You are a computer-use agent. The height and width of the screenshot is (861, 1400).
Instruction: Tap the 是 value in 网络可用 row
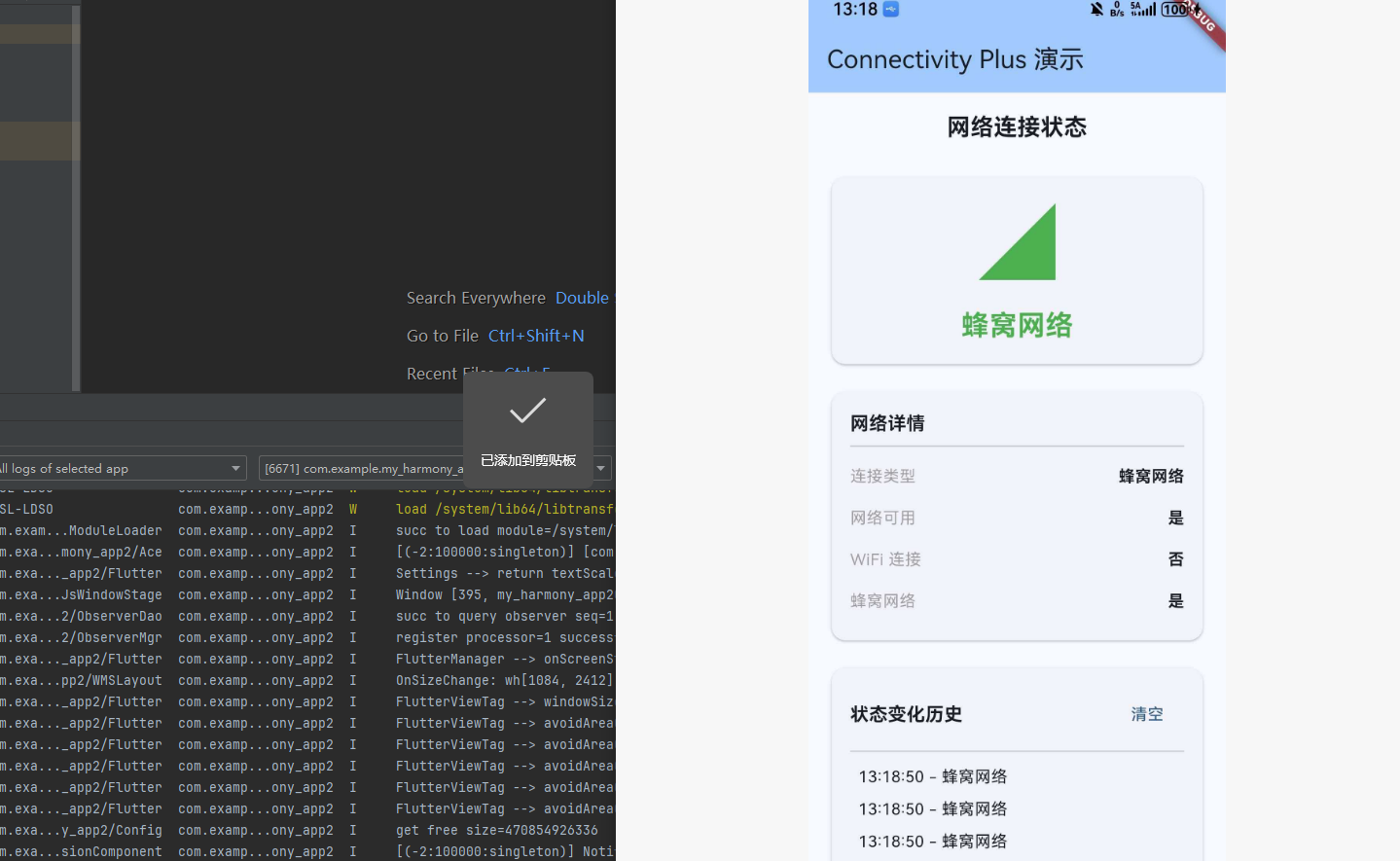point(1175,518)
